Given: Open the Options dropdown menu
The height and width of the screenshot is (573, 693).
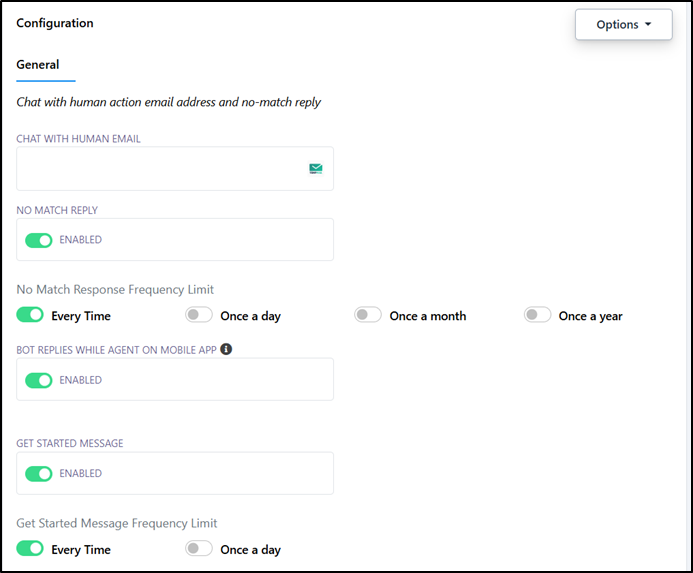Looking at the screenshot, I should (623, 25).
